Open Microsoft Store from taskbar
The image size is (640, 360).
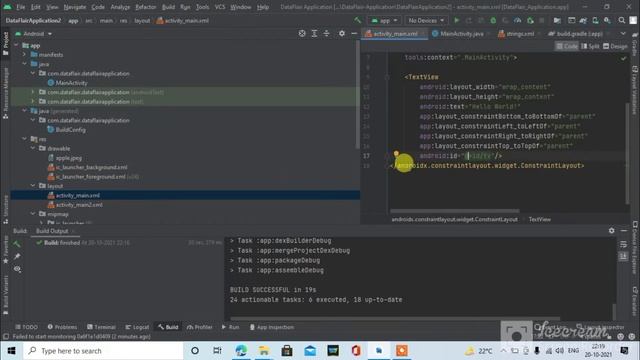coord(287,351)
